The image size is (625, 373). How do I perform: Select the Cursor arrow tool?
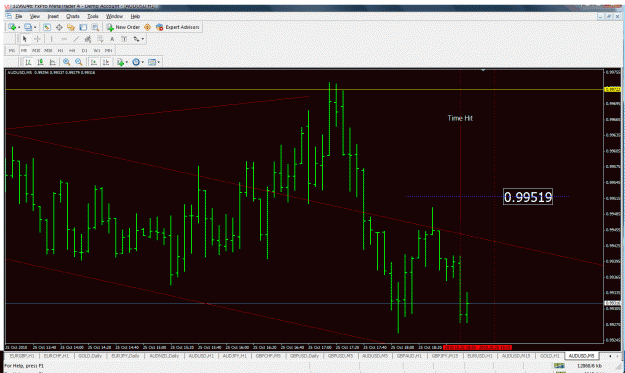(25, 39)
